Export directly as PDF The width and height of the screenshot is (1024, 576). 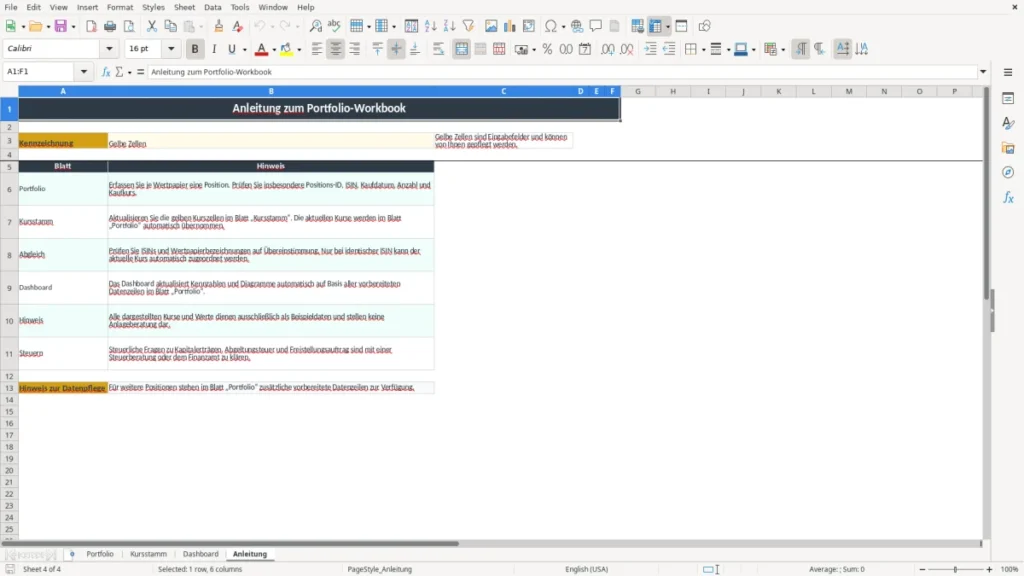pyautogui.click(x=91, y=26)
